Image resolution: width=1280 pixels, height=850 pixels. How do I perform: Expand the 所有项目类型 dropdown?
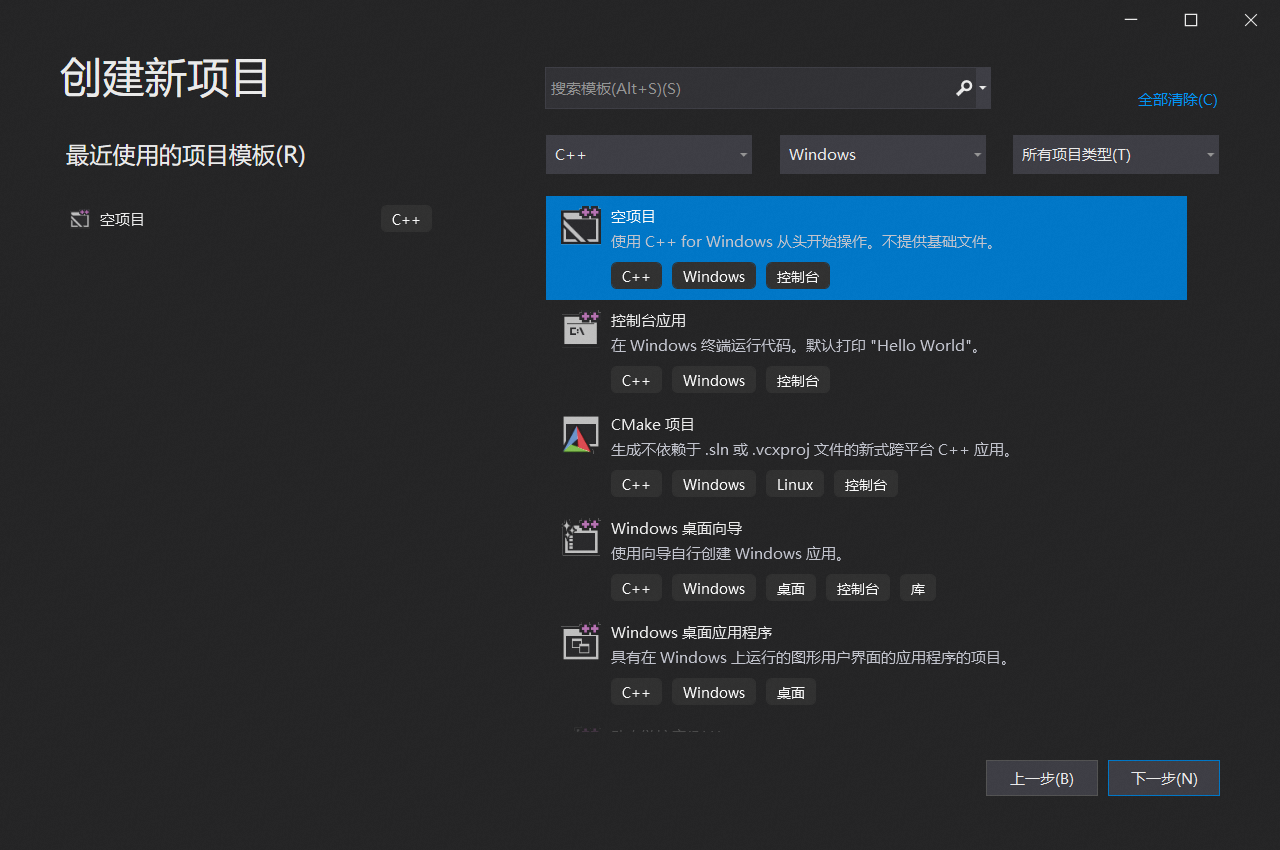point(1115,154)
